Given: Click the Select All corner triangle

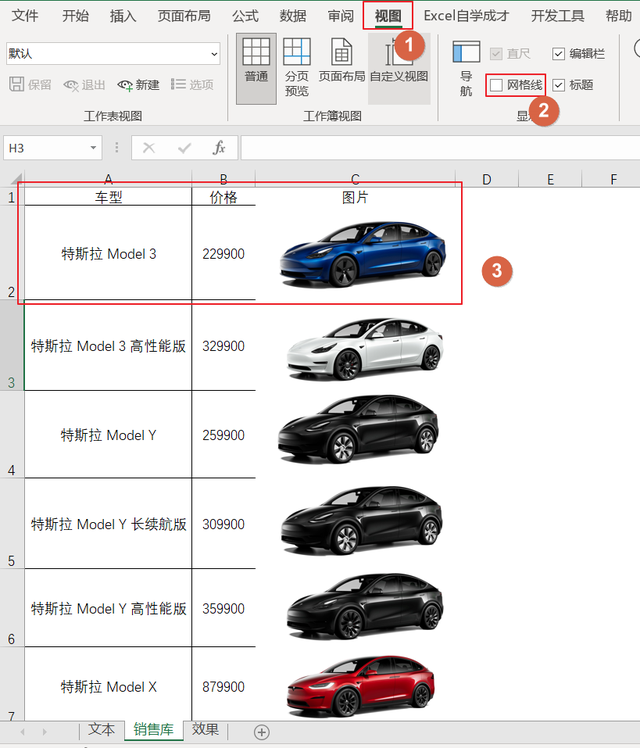Looking at the screenshot, I should tap(16, 179).
